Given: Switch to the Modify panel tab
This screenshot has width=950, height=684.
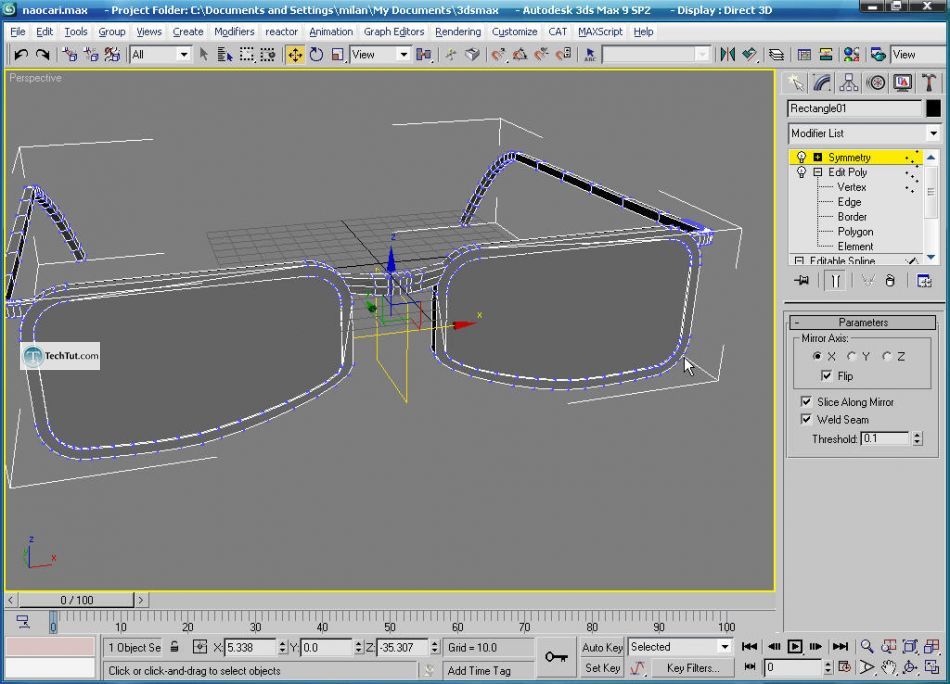Looking at the screenshot, I should (x=822, y=82).
